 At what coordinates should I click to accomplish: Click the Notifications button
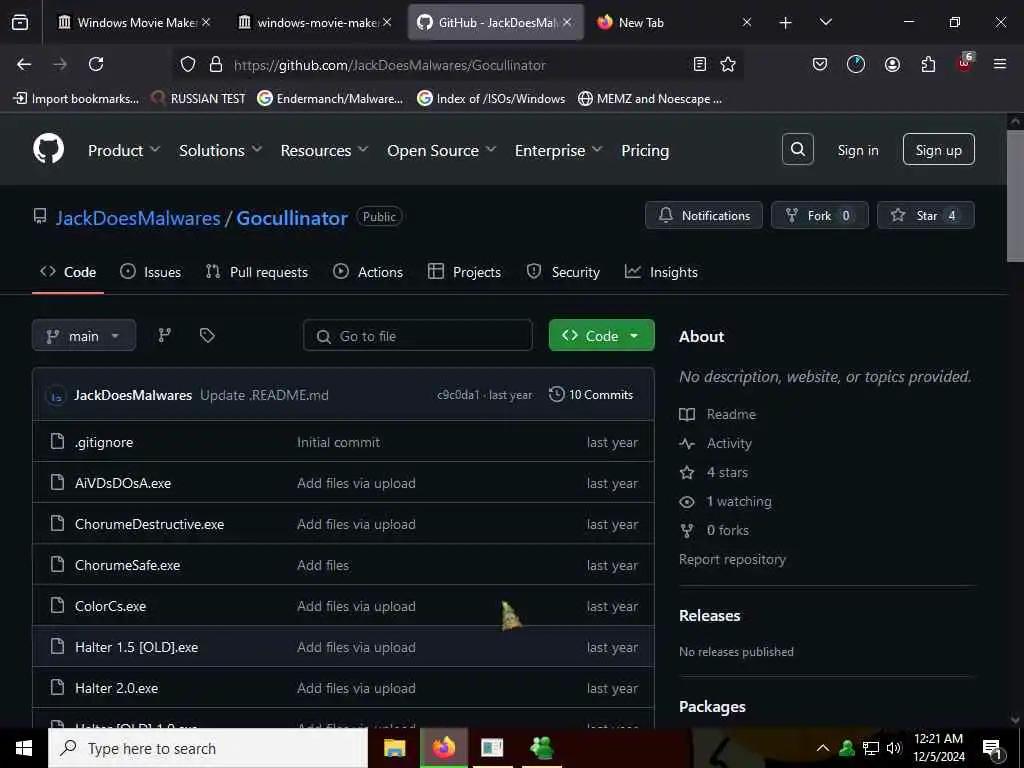(704, 216)
